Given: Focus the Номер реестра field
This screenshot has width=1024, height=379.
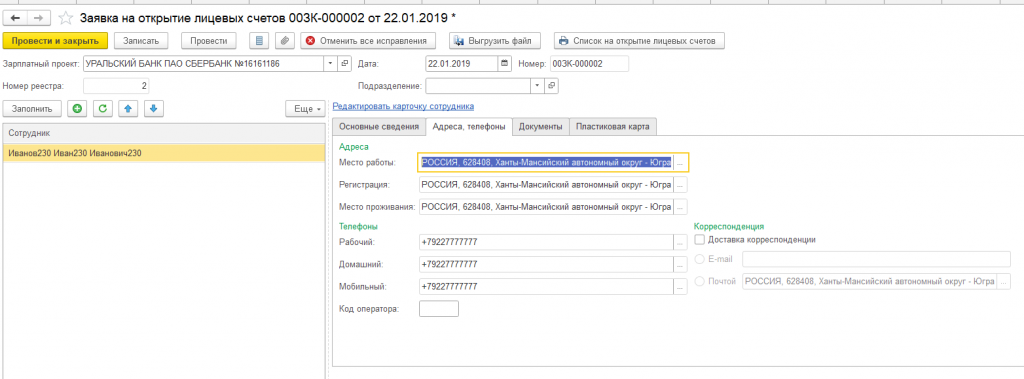Looking at the screenshot, I should pos(117,86).
